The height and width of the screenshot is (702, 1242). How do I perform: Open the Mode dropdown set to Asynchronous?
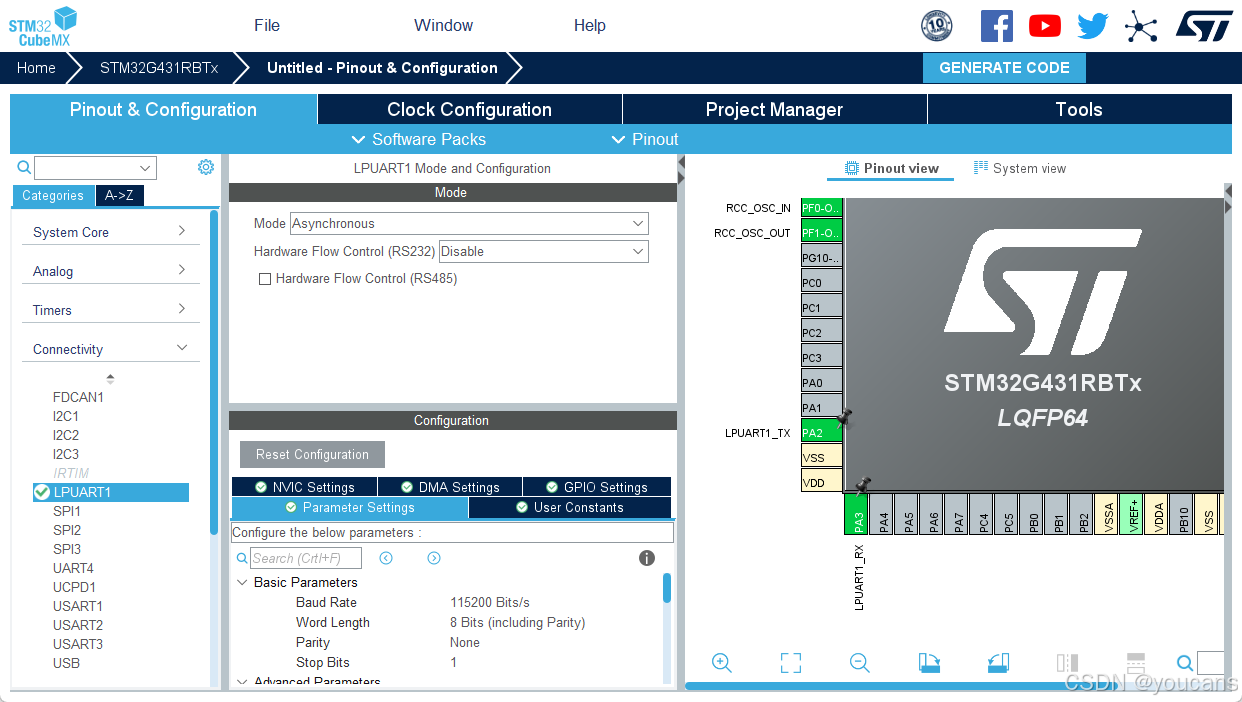coord(469,224)
